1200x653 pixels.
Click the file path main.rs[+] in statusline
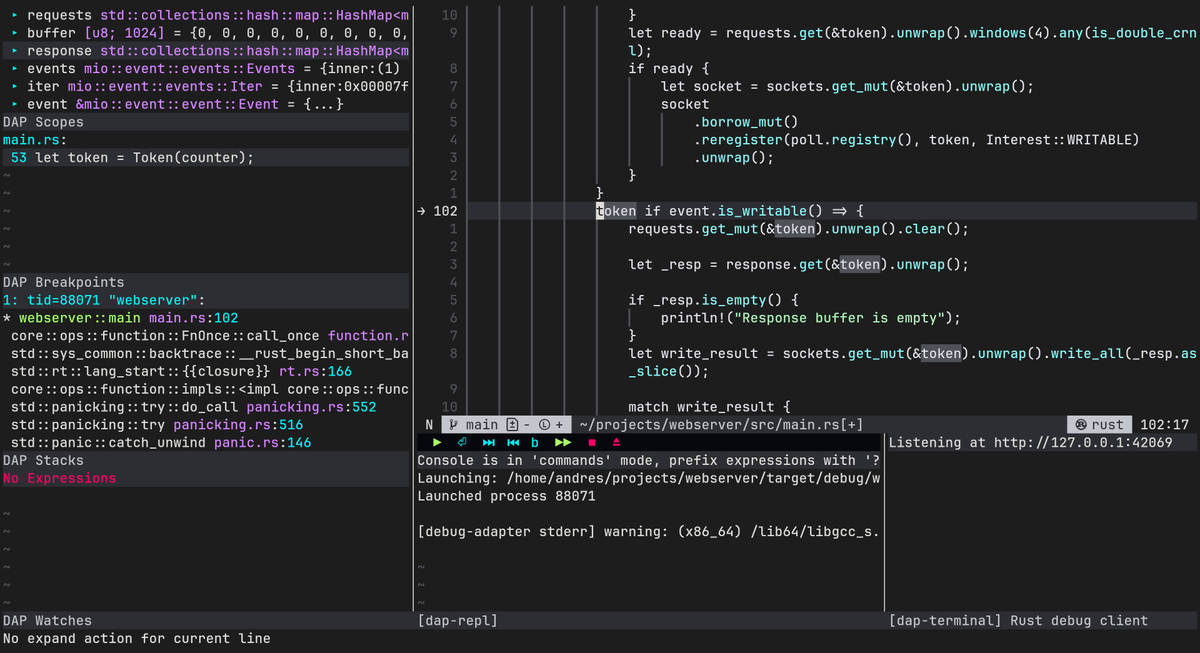point(721,425)
